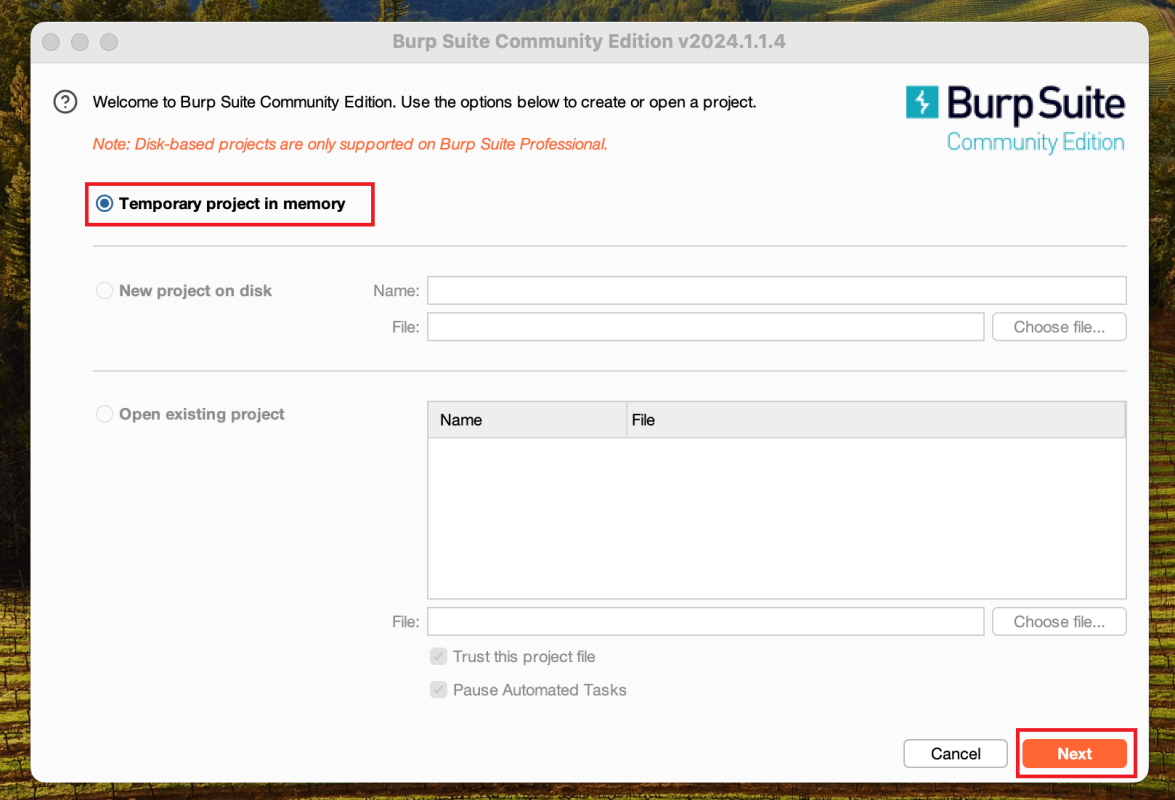The image size is (1175, 800).
Task: Toggle the Pause Automated Tasks checkbox
Action: coord(439,690)
